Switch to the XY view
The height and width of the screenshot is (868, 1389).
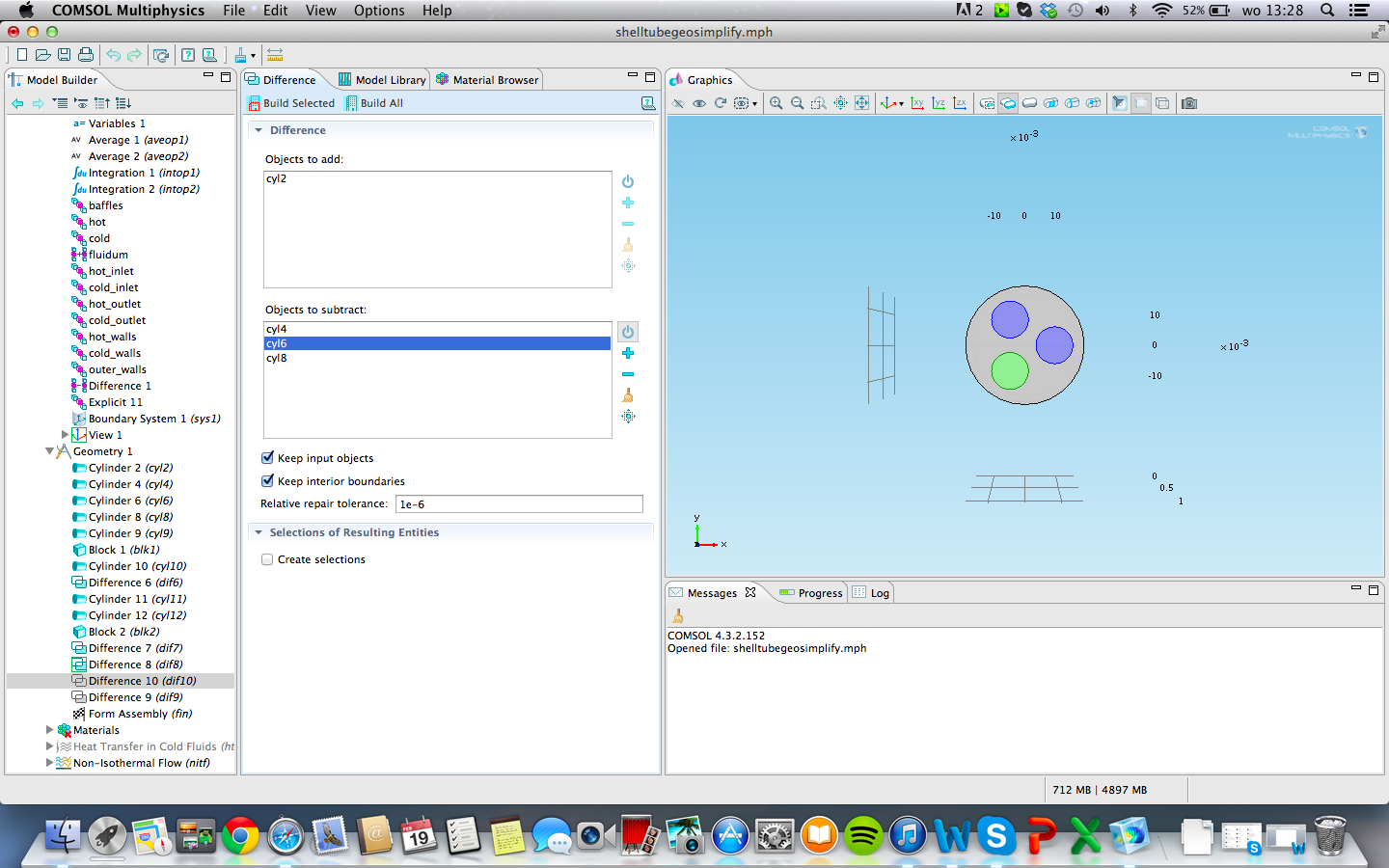917,103
